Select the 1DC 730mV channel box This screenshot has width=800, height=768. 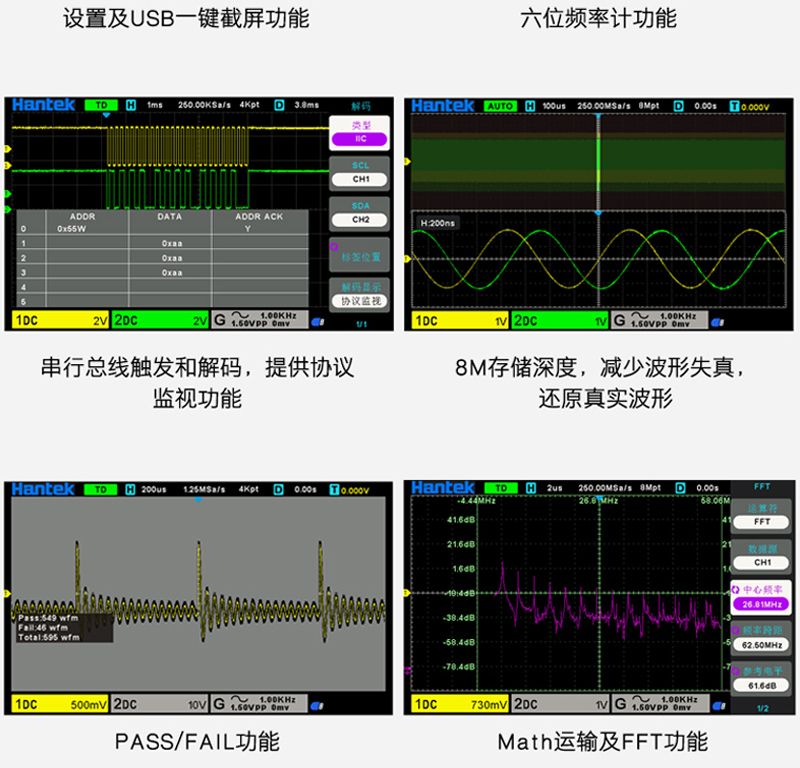(x=459, y=704)
